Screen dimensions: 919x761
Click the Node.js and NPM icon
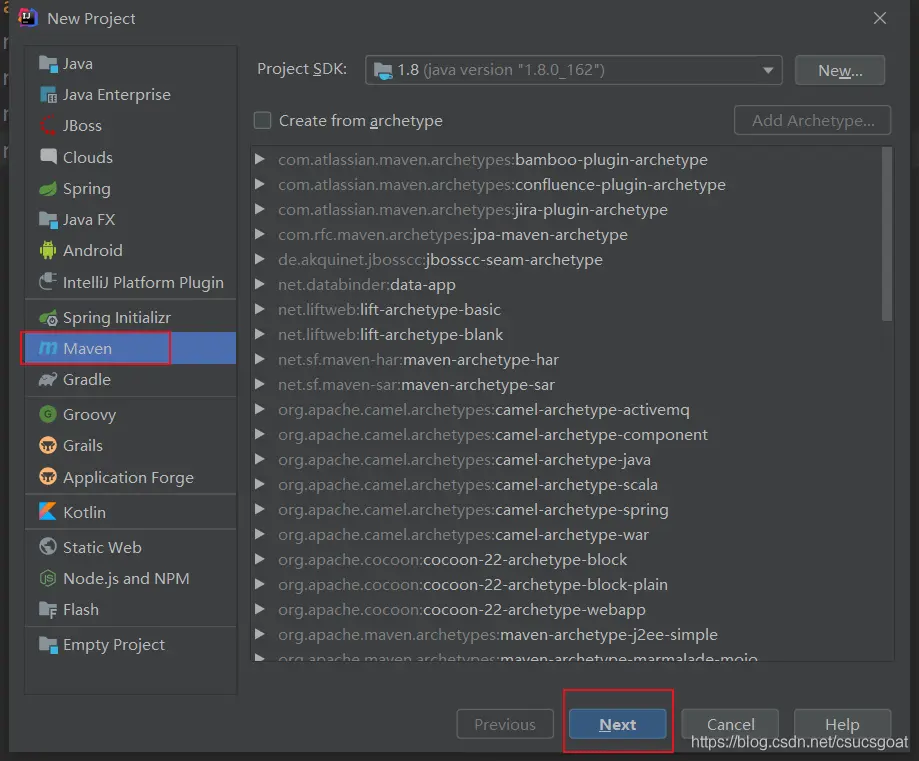48,578
